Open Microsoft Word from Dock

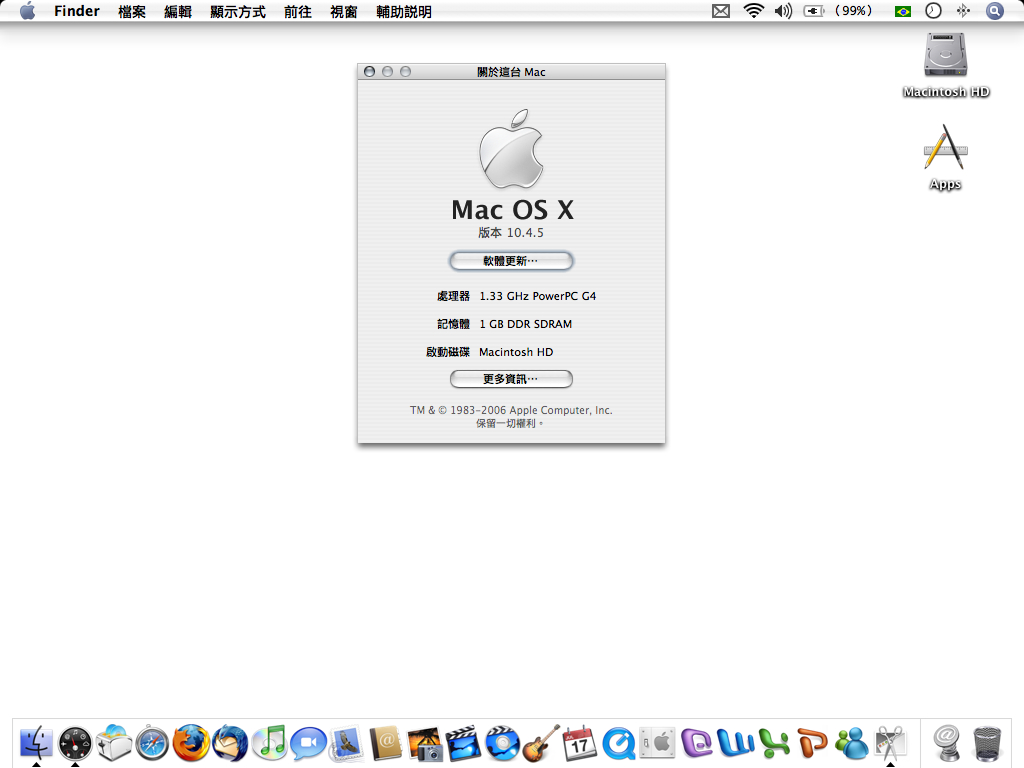tap(735, 743)
